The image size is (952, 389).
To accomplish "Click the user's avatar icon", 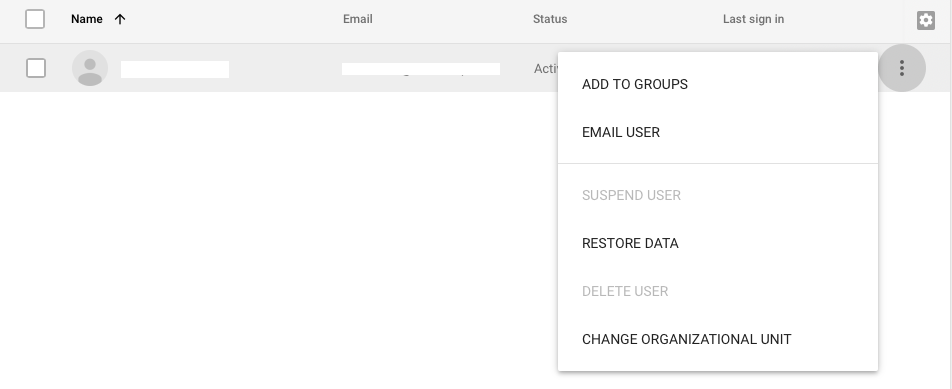I will pyautogui.click(x=90, y=68).
